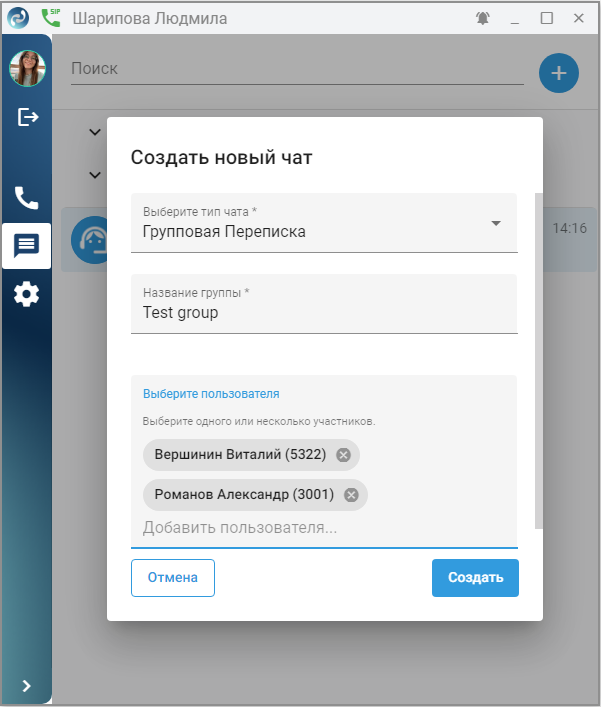
Task: Click the blue plus new chat button
Action: (x=559, y=73)
